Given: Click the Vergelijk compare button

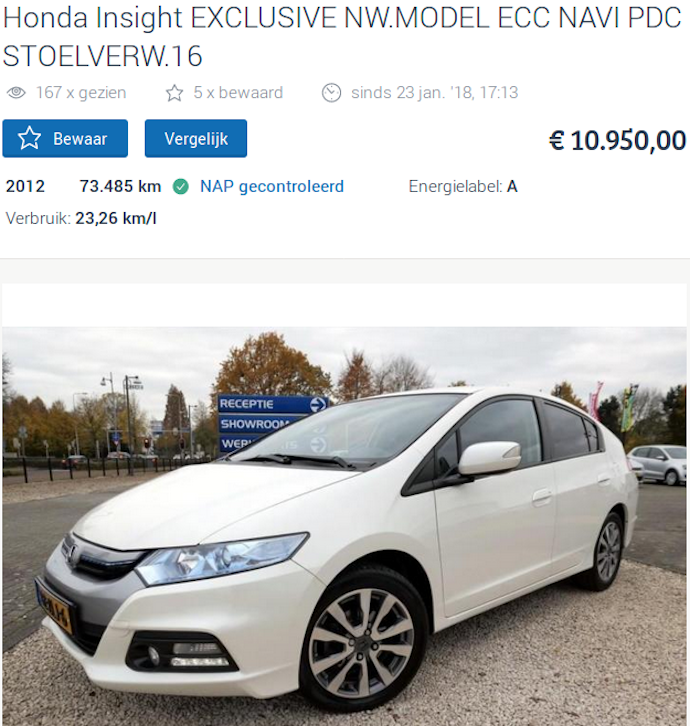Looking at the screenshot, I should tap(196, 138).
